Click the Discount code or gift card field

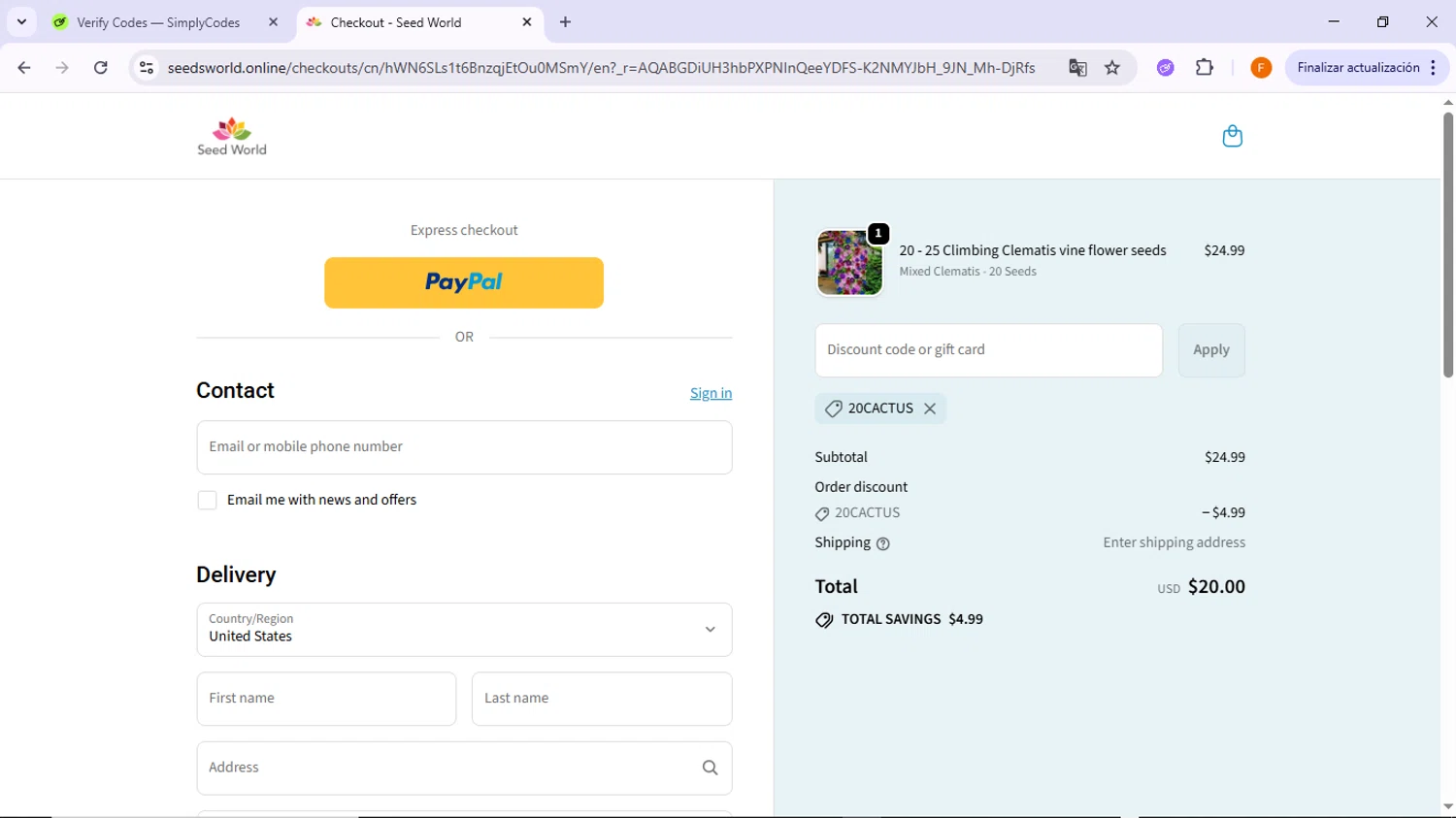coord(988,350)
